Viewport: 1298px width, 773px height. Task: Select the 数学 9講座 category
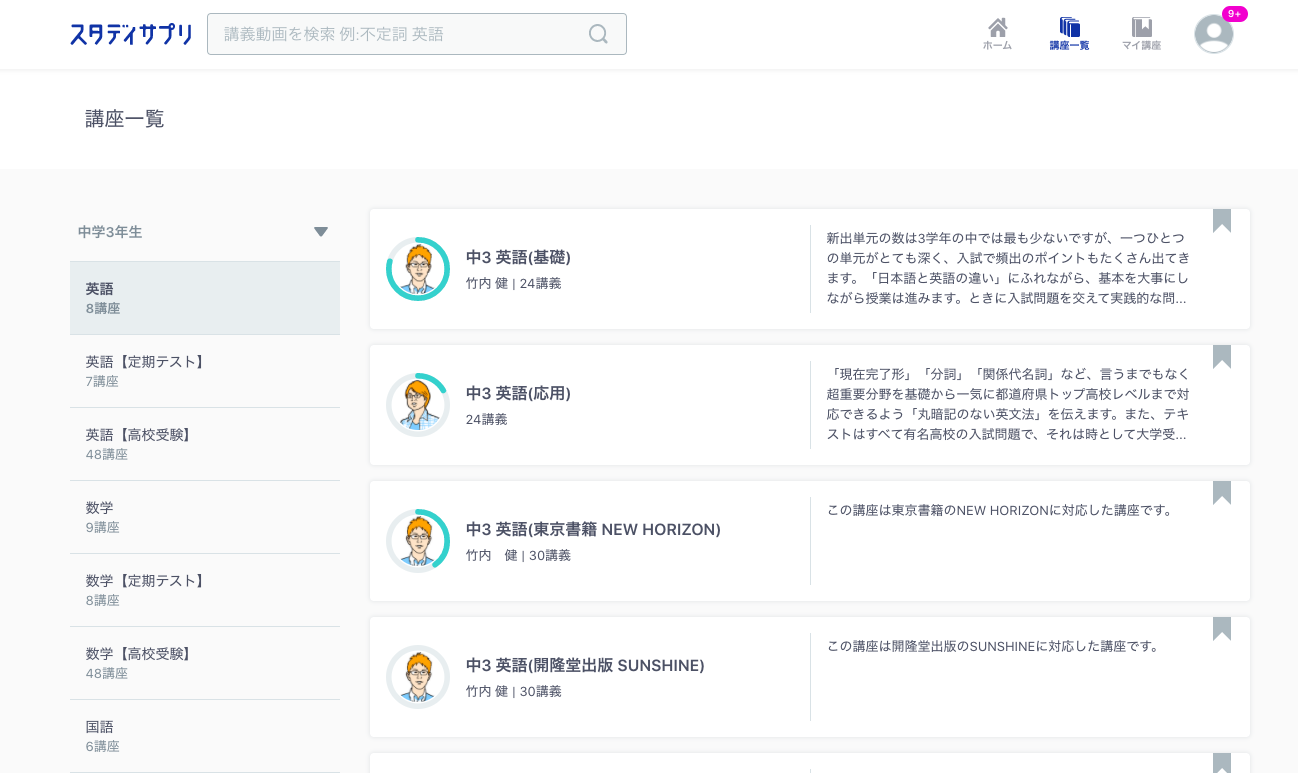[205, 517]
